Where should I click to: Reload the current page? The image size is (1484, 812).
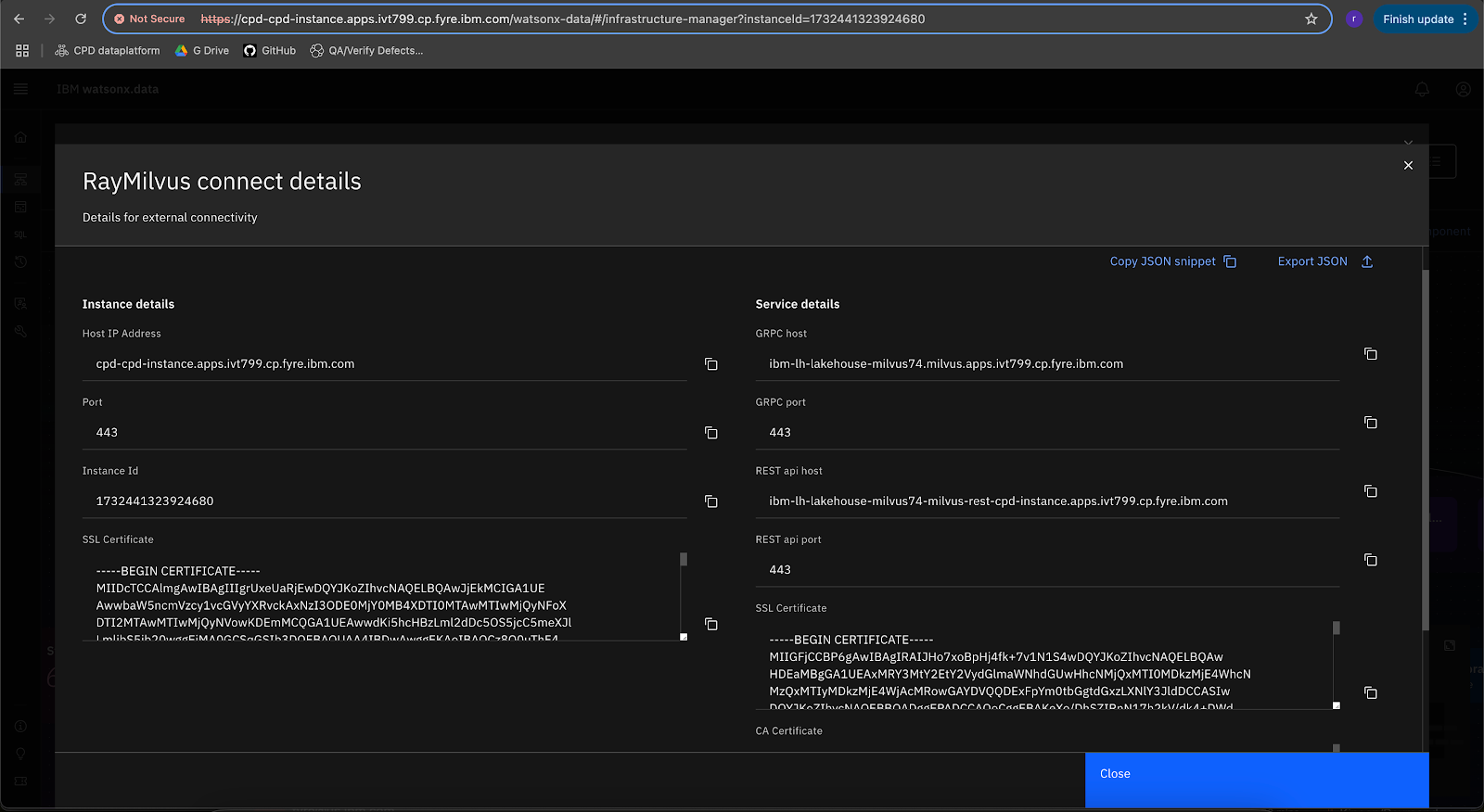coord(81,19)
